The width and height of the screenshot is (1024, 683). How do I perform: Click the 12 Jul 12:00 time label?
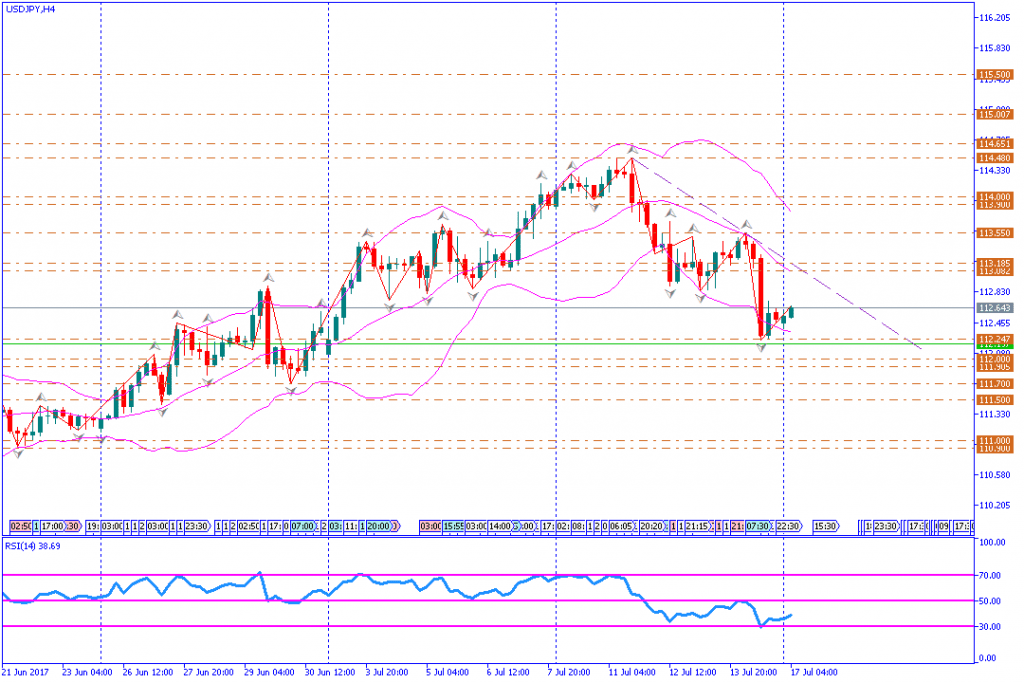point(693,673)
